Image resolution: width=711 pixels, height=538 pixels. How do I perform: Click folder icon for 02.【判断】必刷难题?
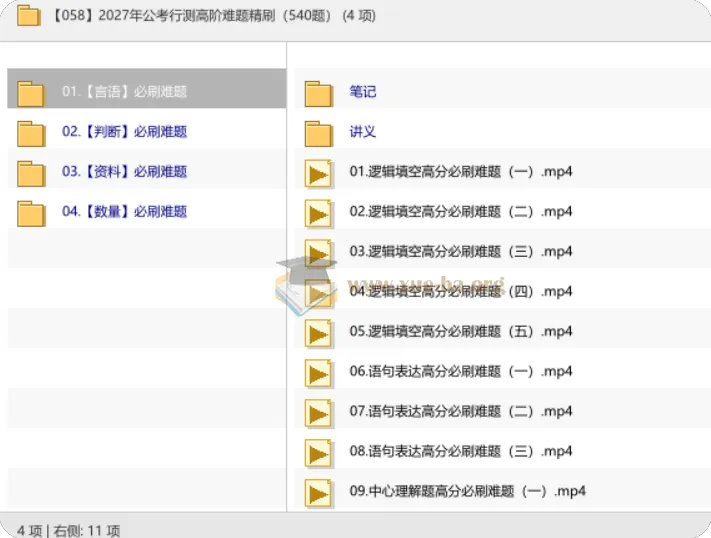pyautogui.click(x=31, y=134)
